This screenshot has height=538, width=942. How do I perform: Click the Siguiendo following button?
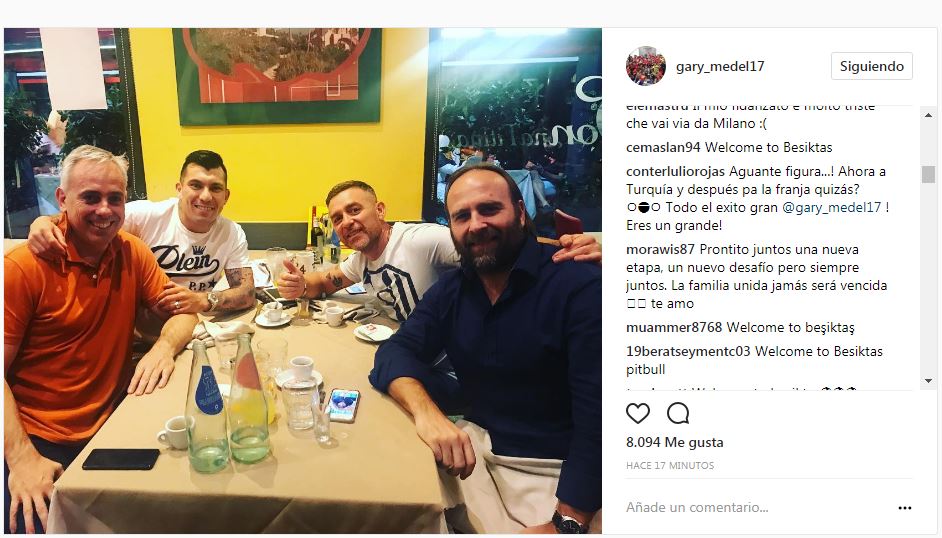[872, 66]
